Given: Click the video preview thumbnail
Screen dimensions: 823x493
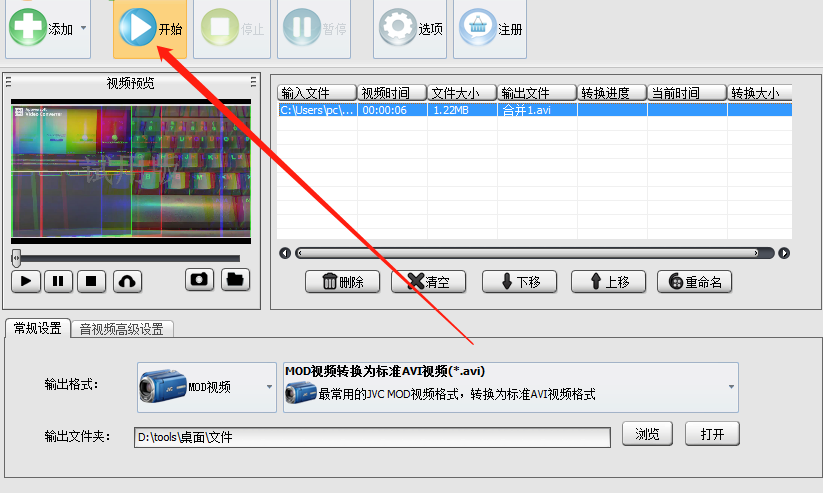Looking at the screenshot, I should pyautogui.click(x=131, y=171).
